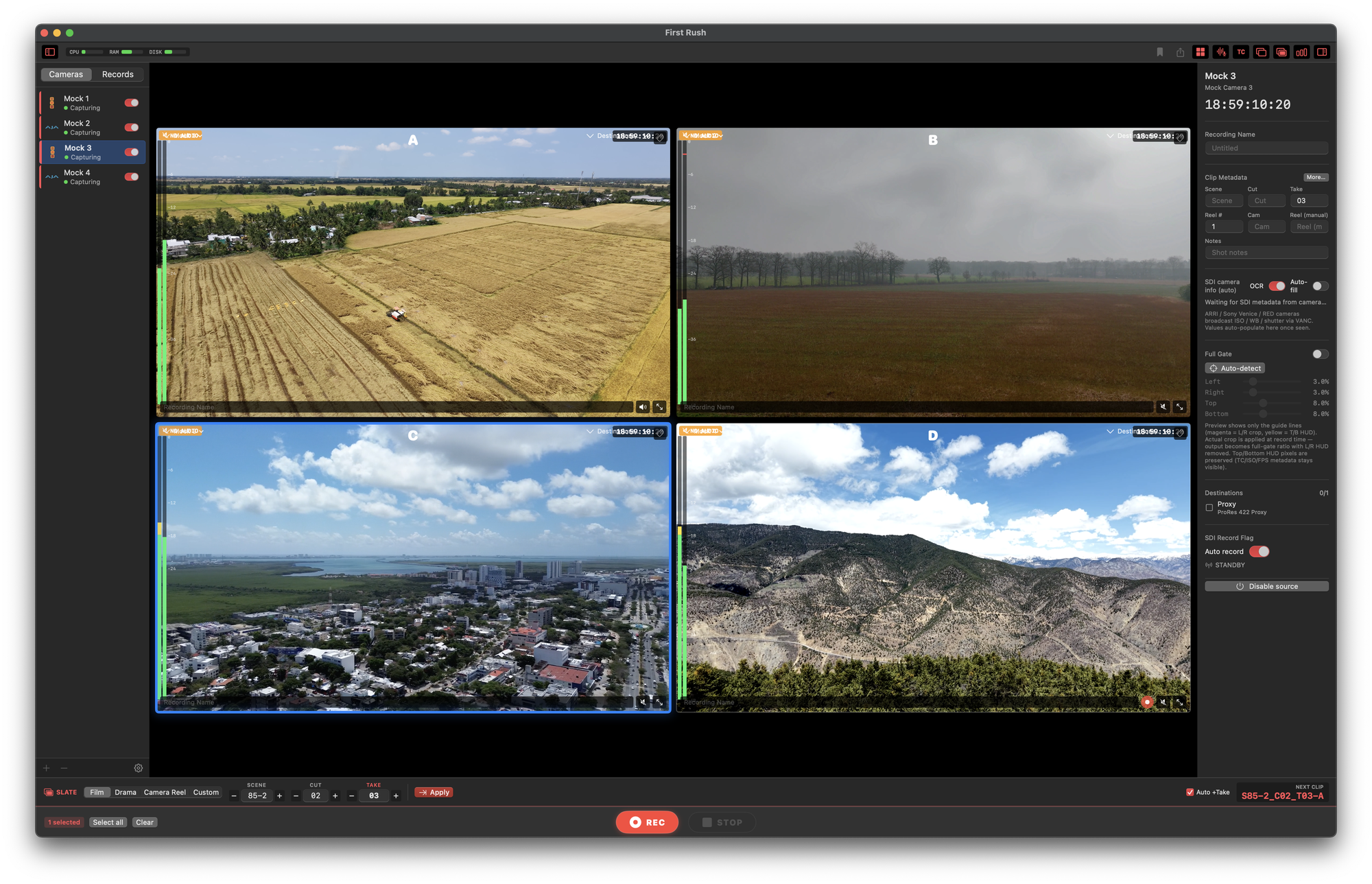Screen dimensions: 1372x884
Task: Click the grid layout view icon
Action: [x=1200, y=52]
